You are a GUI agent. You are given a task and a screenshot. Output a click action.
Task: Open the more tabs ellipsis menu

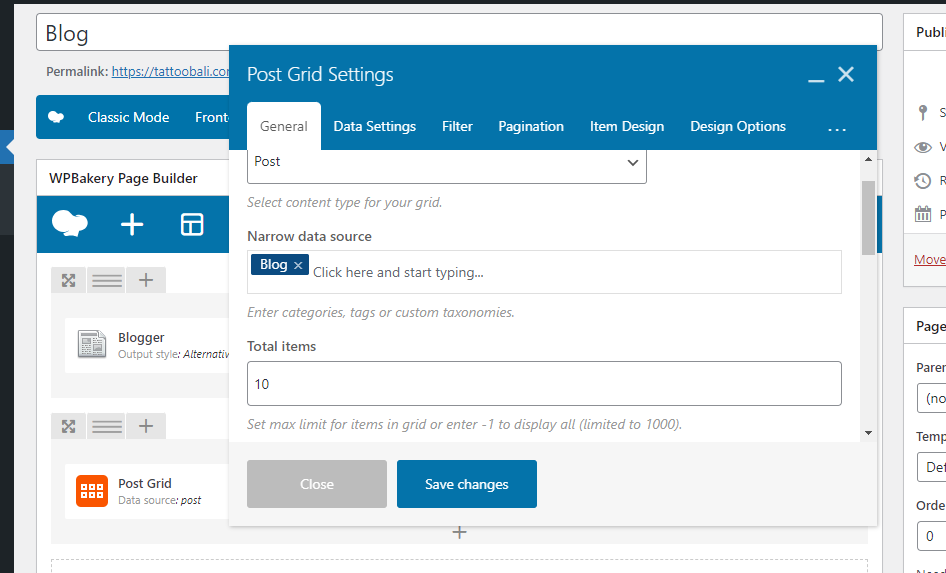pyautogui.click(x=837, y=128)
